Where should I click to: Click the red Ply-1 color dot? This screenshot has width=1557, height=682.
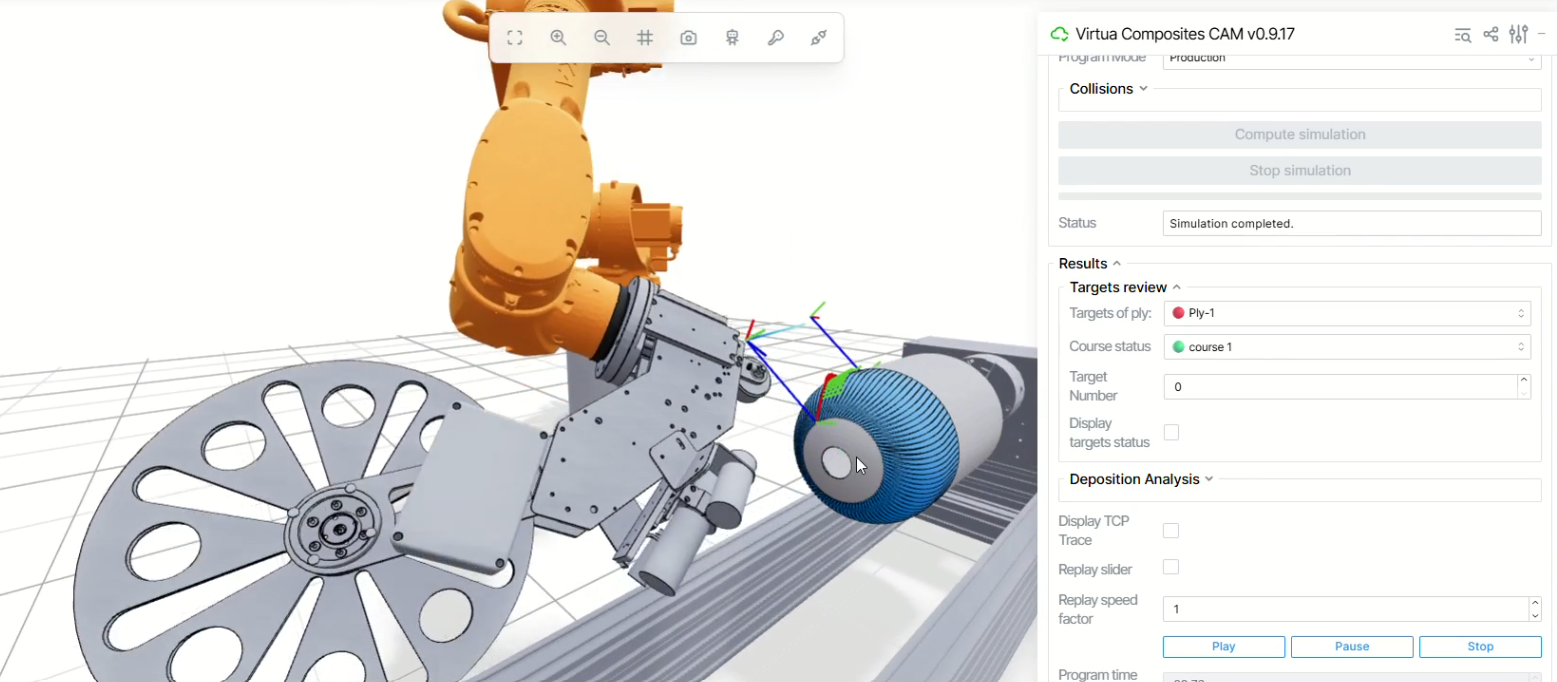(x=1178, y=313)
